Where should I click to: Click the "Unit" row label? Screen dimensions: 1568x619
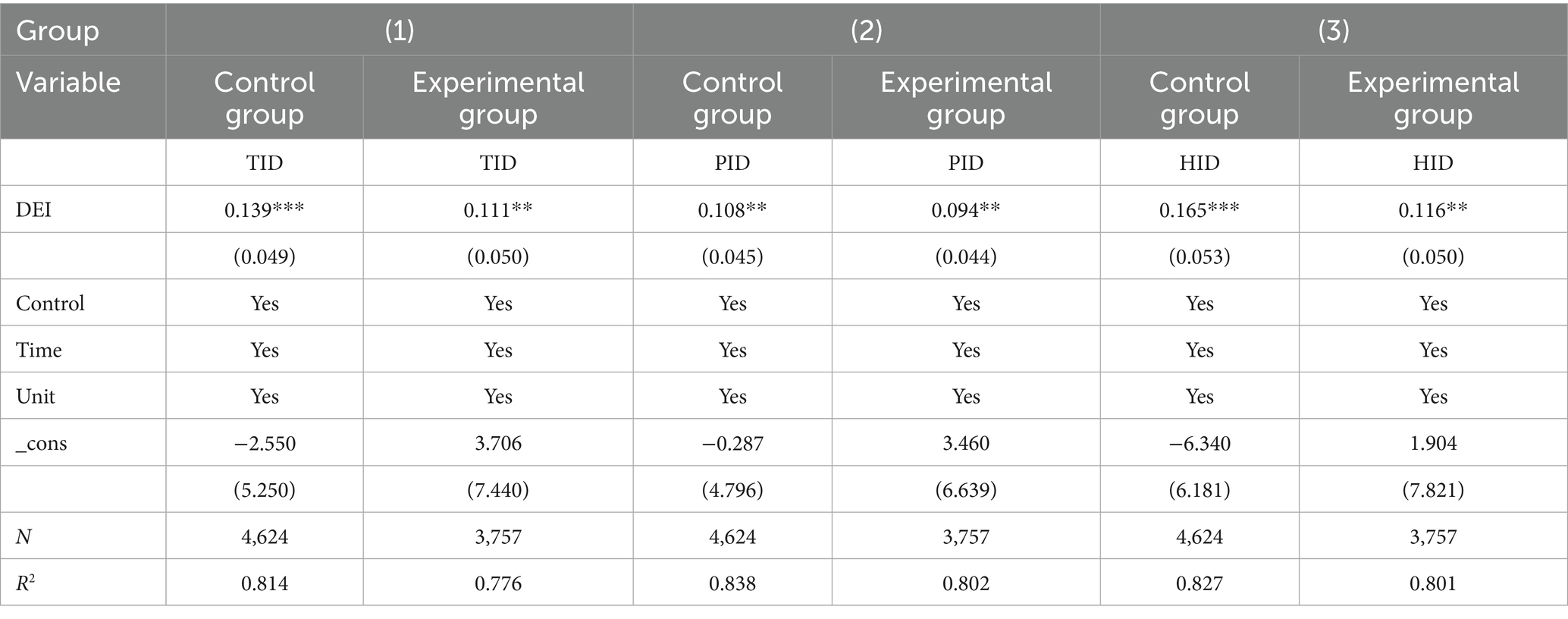36,397
